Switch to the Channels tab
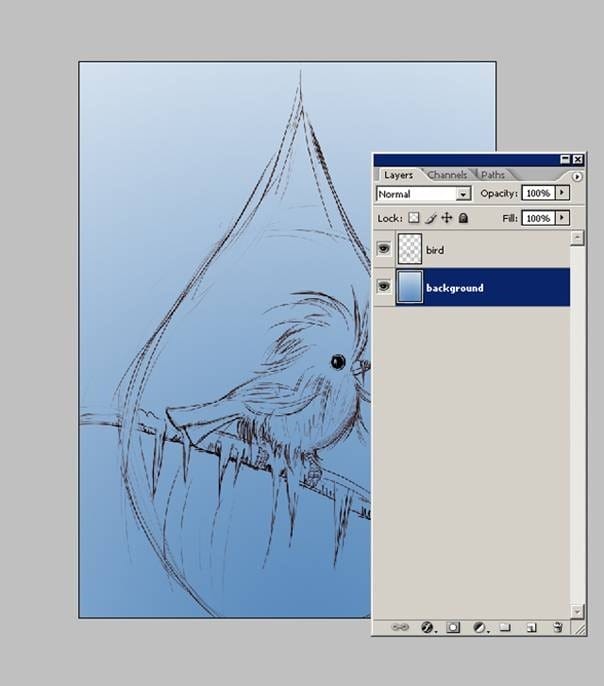 [x=447, y=175]
